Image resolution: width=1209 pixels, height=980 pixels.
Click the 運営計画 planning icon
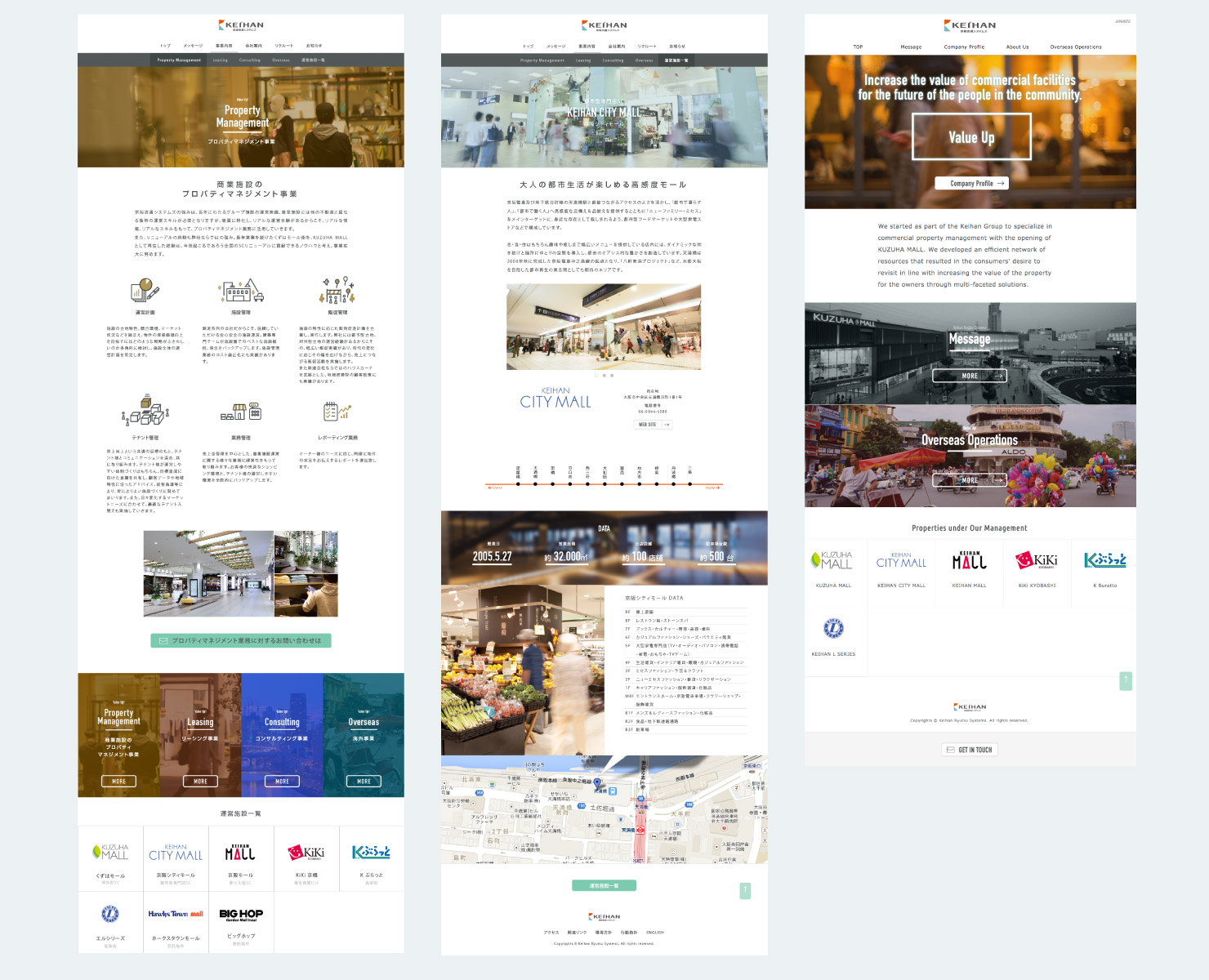(x=145, y=291)
